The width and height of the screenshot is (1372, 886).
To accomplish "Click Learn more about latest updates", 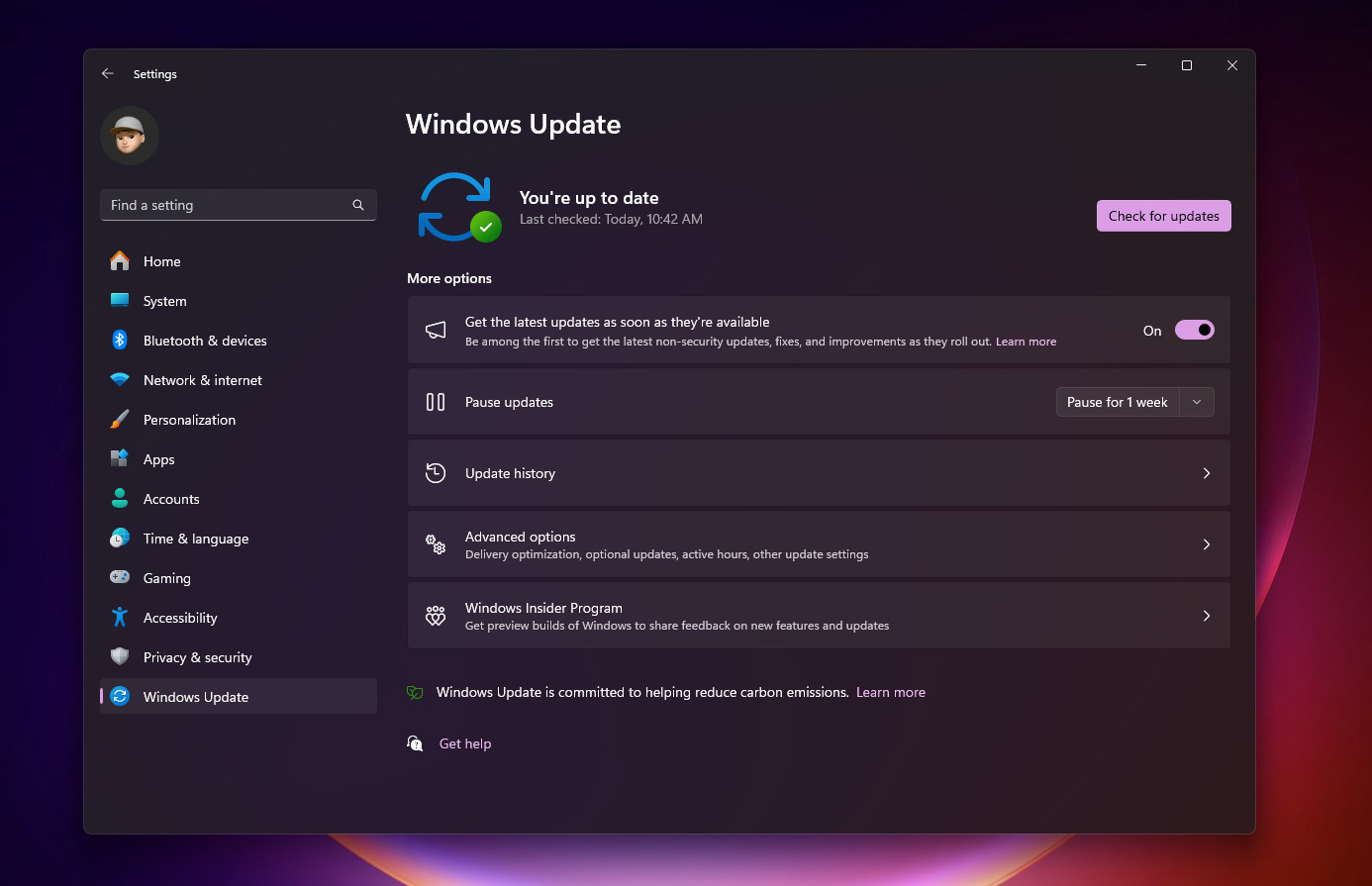I will tap(1026, 342).
